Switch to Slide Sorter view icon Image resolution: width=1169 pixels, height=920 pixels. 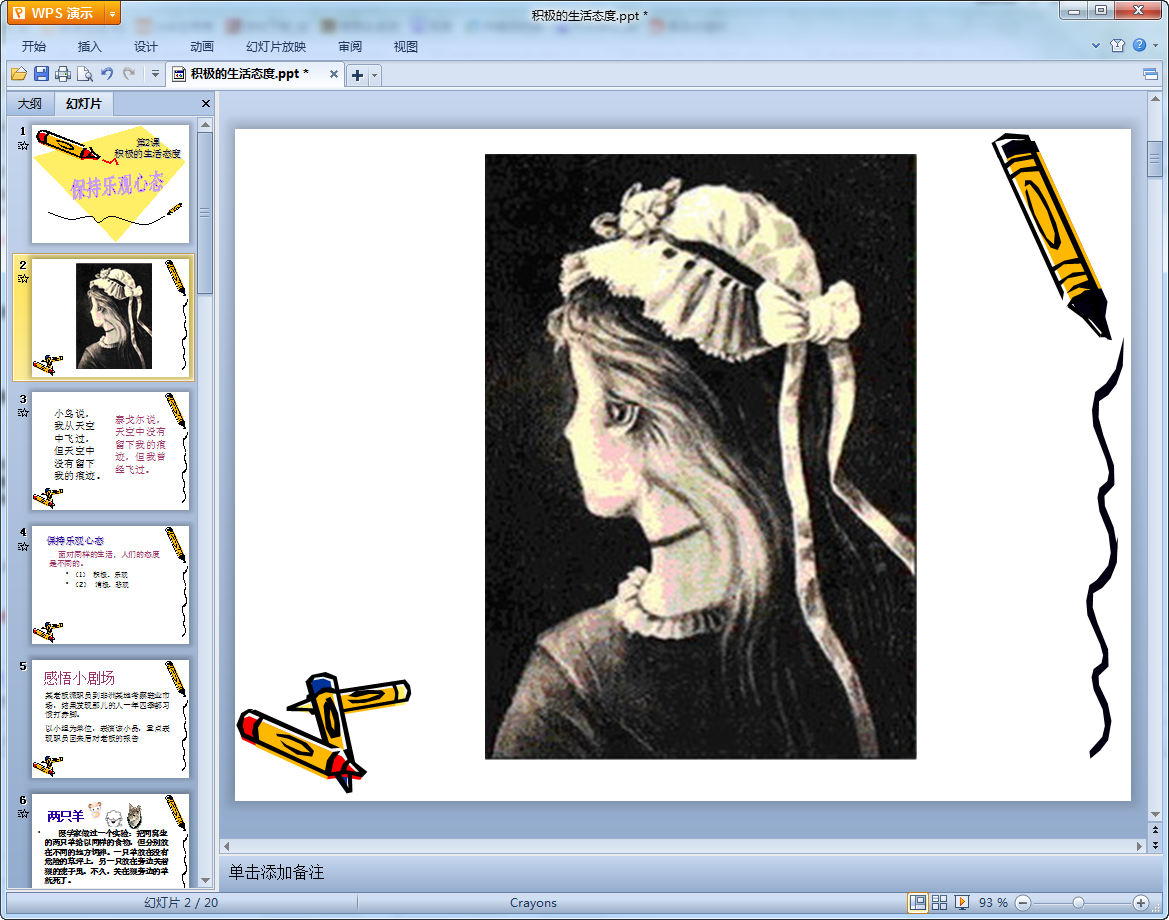coord(939,903)
